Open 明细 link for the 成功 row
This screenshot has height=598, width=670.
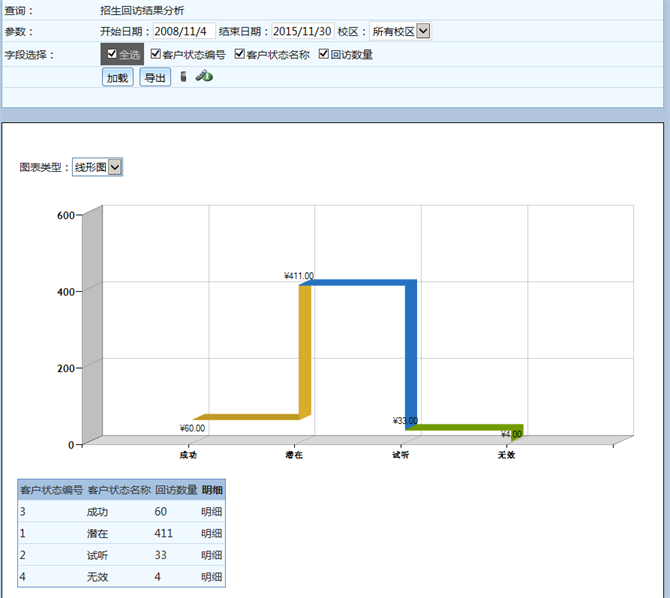pyautogui.click(x=212, y=511)
